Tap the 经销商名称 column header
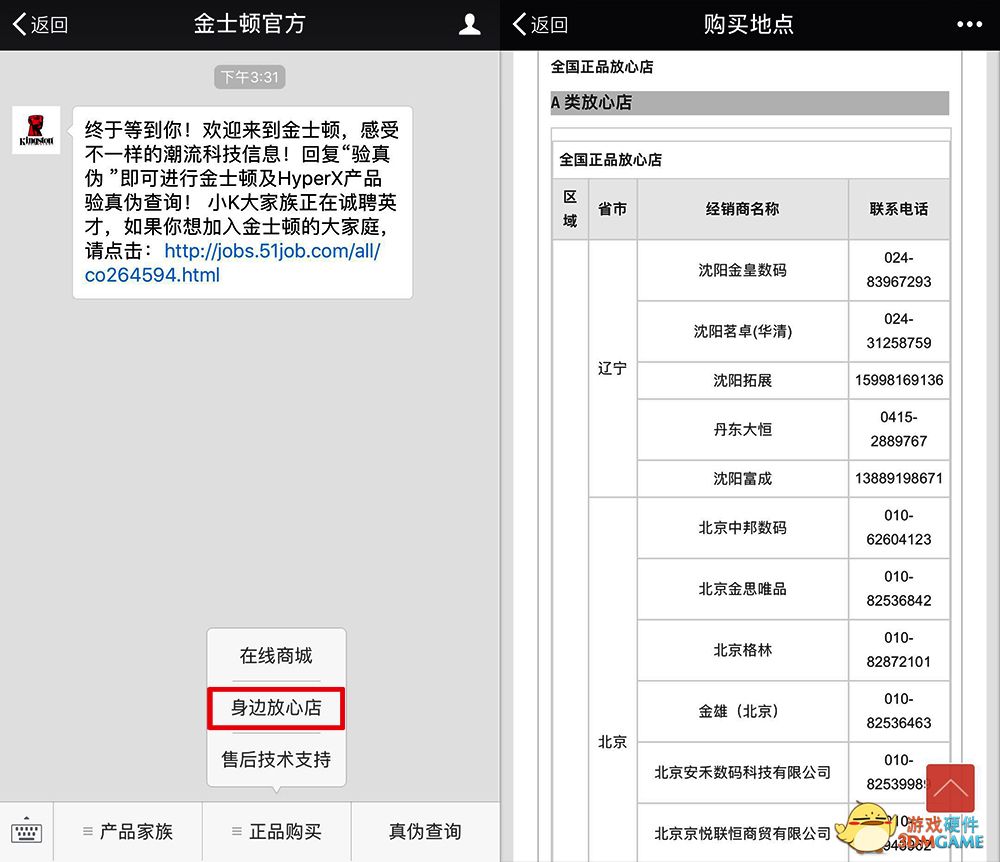1000x862 pixels. pyautogui.click(x=742, y=209)
